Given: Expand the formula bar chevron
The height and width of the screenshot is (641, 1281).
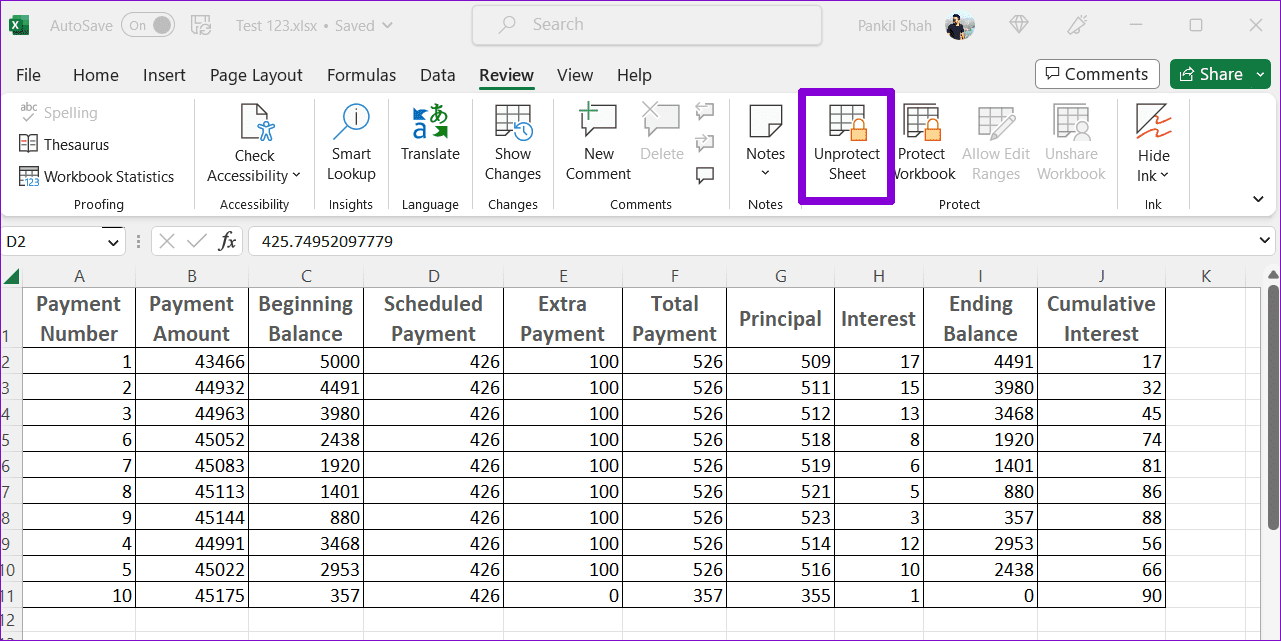Looking at the screenshot, I should click(x=1266, y=241).
